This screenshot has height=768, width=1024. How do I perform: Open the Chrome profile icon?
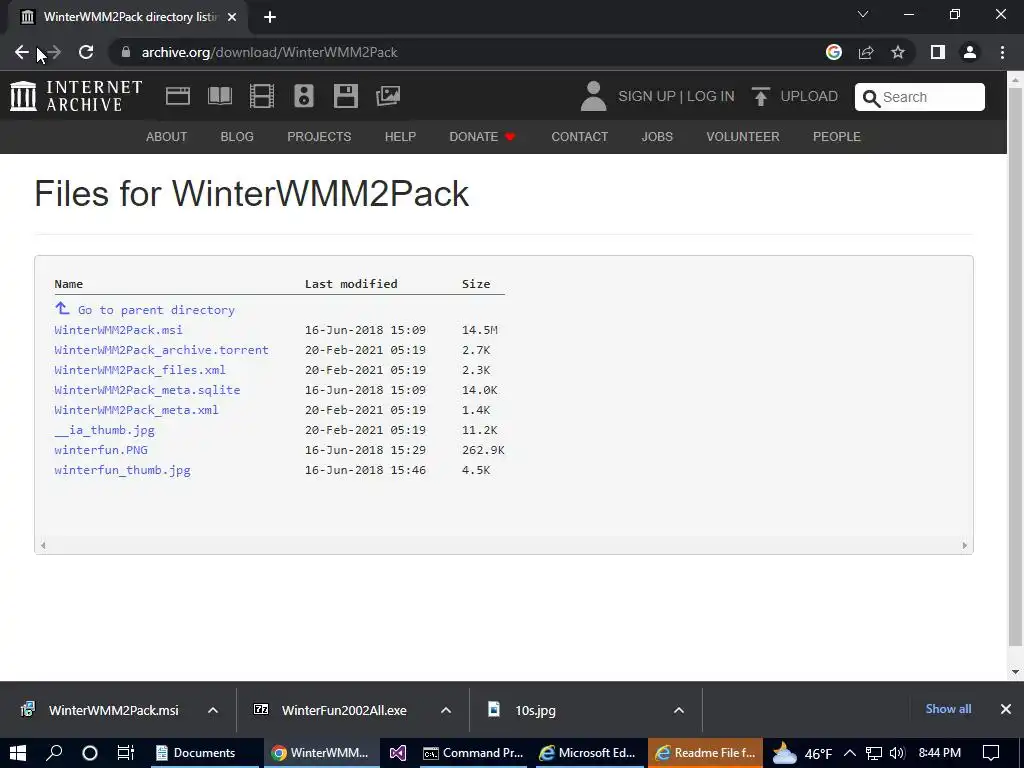point(970,52)
